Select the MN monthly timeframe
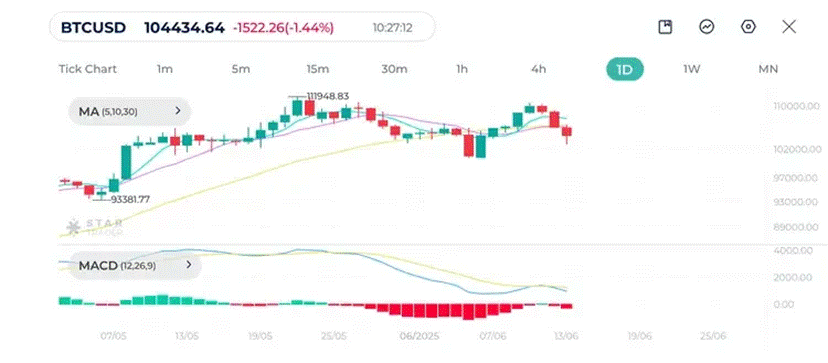This screenshot has width=828, height=363. (x=768, y=69)
